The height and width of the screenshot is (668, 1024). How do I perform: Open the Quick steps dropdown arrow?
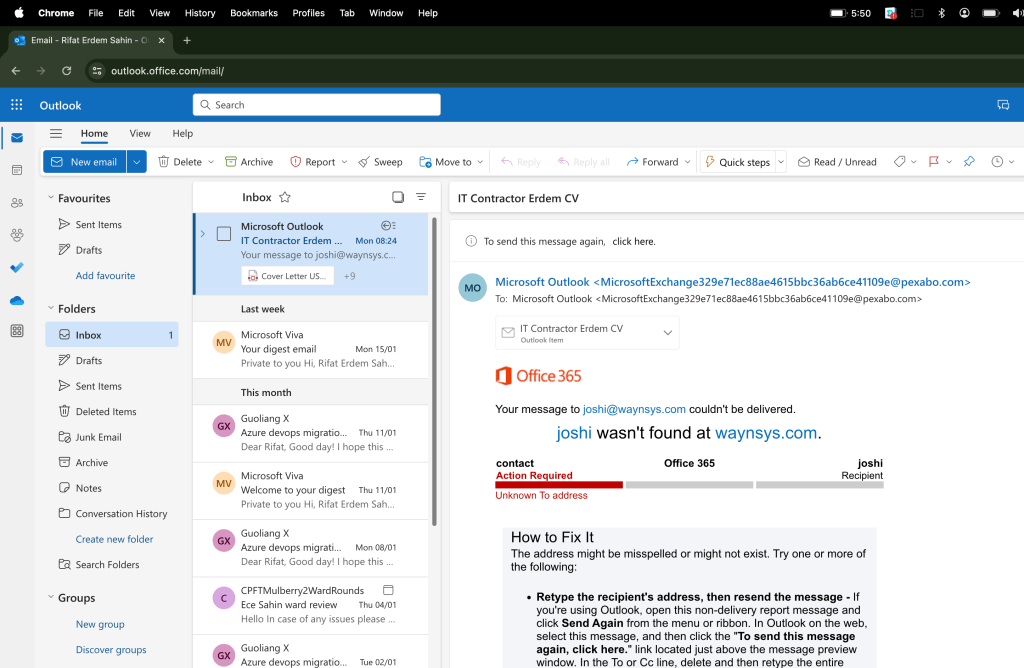[780, 162]
